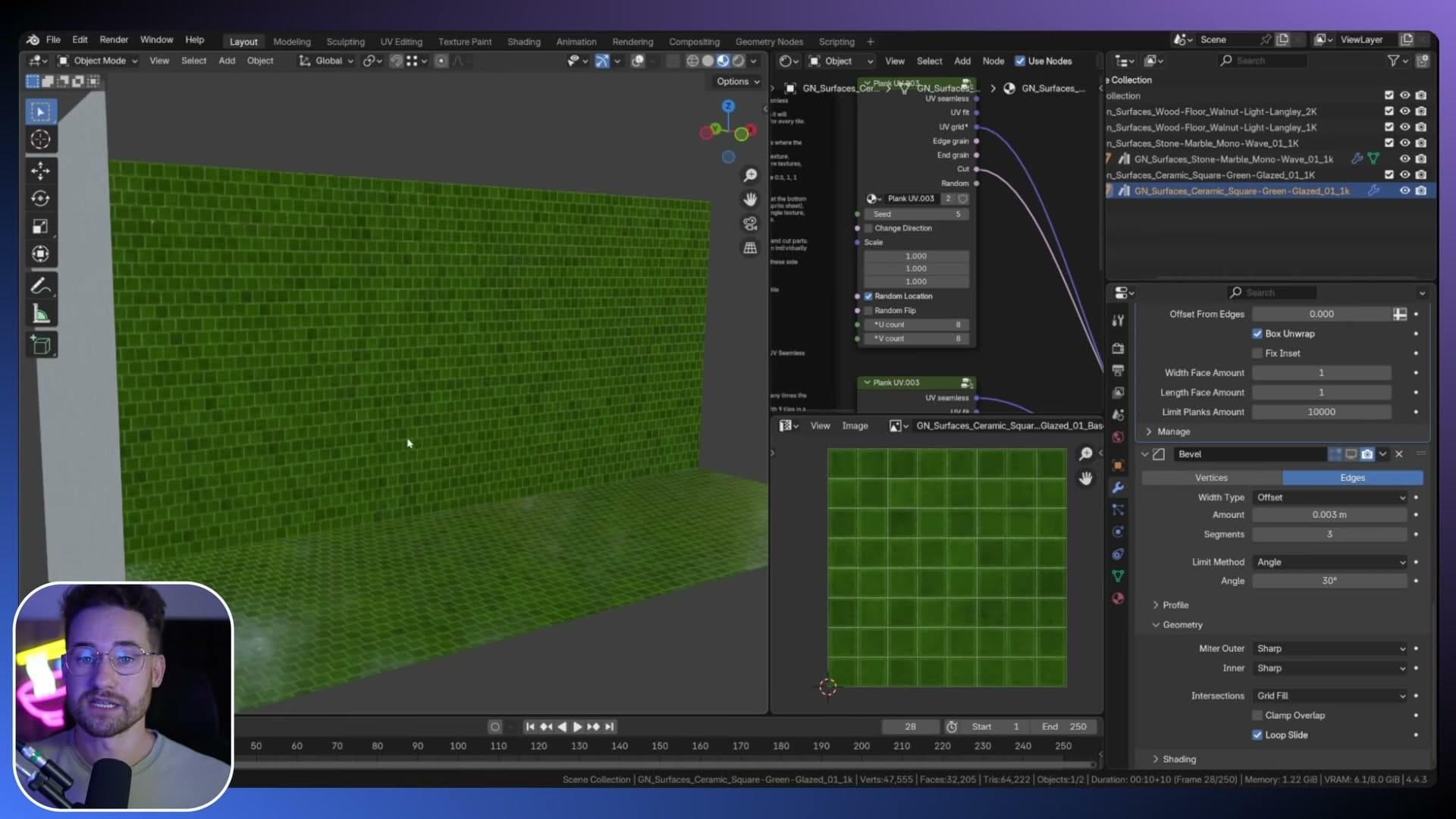Uncheck the Box Unwrap checkbox
The width and height of the screenshot is (1456, 819).
pos(1257,334)
